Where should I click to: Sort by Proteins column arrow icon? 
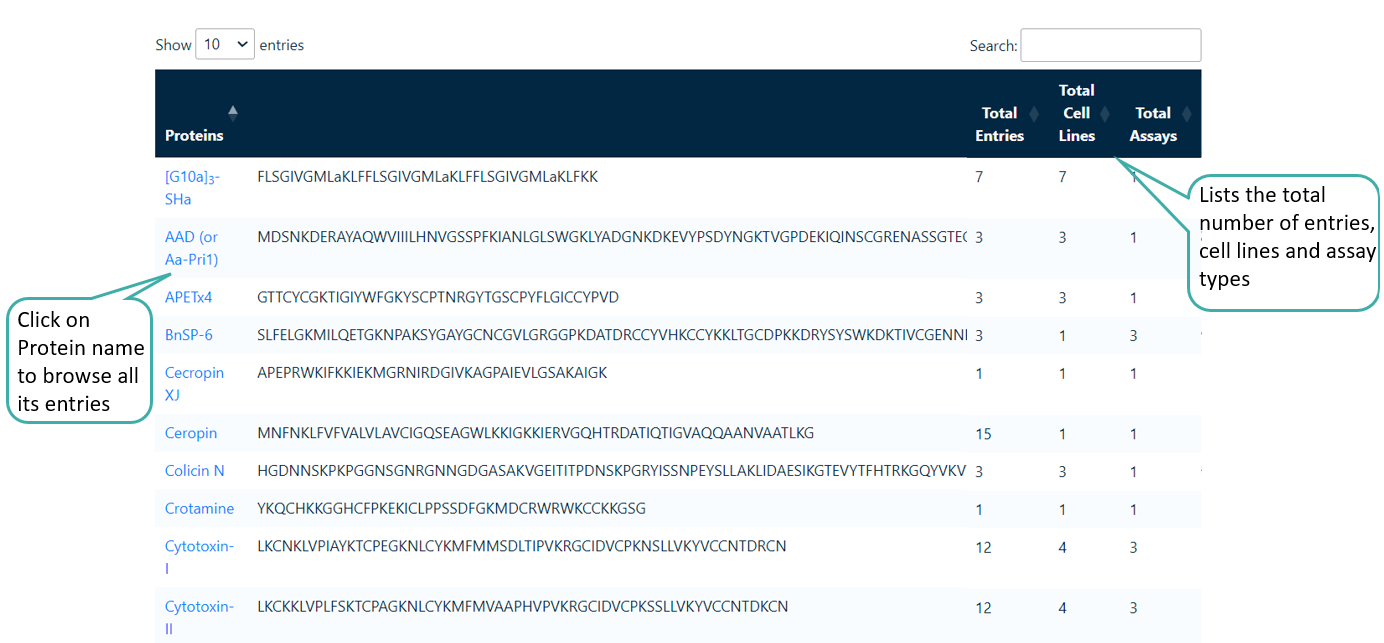233,113
